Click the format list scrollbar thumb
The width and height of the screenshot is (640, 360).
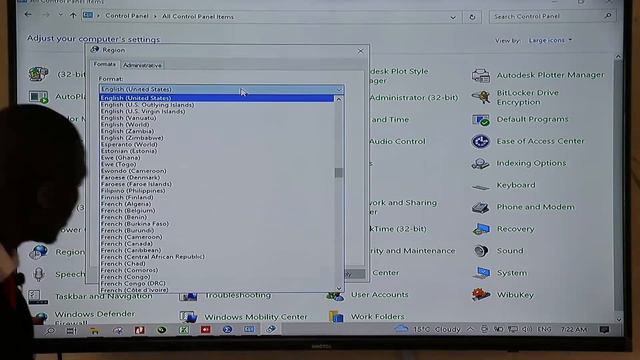(x=338, y=173)
